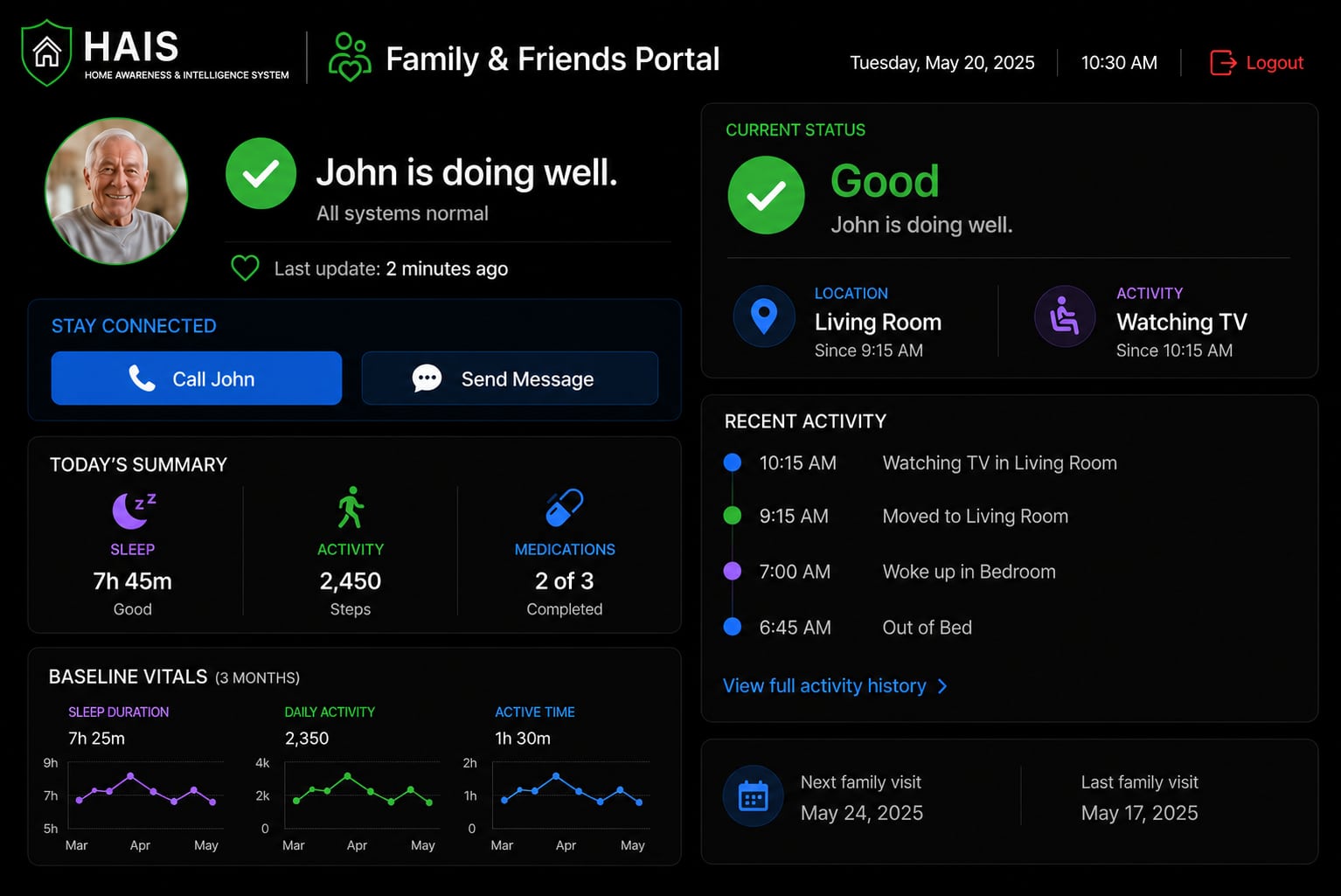The image size is (1341, 896).
Task: Click the phone handset icon
Action: [142, 379]
